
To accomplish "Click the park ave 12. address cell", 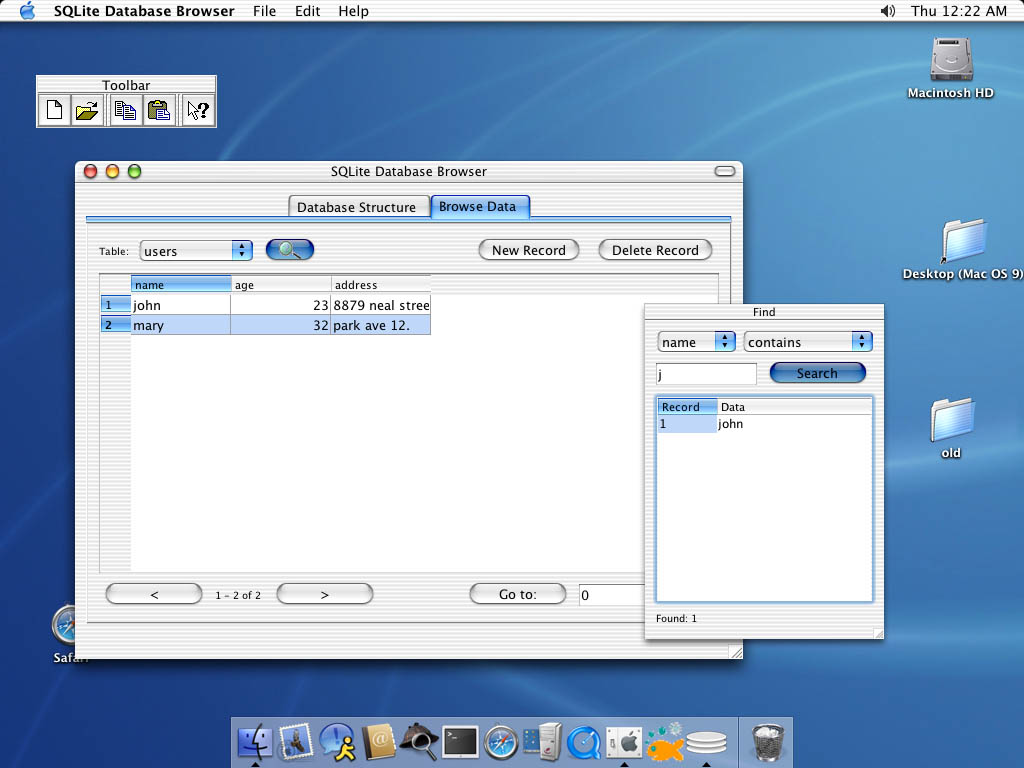I will coord(381,325).
